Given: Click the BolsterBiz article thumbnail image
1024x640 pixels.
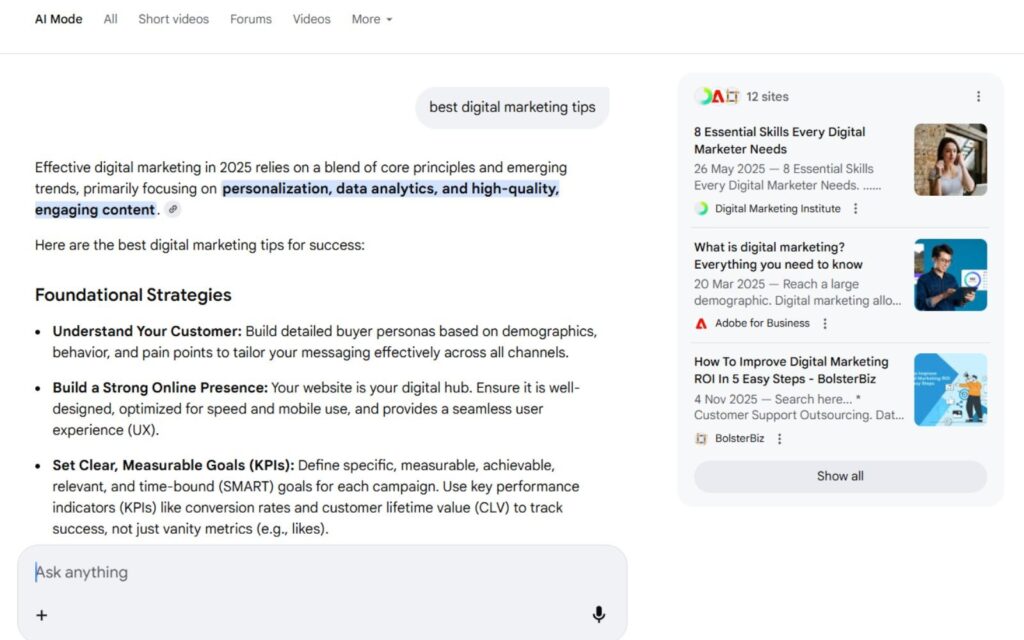Looking at the screenshot, I should pos(950,390).
